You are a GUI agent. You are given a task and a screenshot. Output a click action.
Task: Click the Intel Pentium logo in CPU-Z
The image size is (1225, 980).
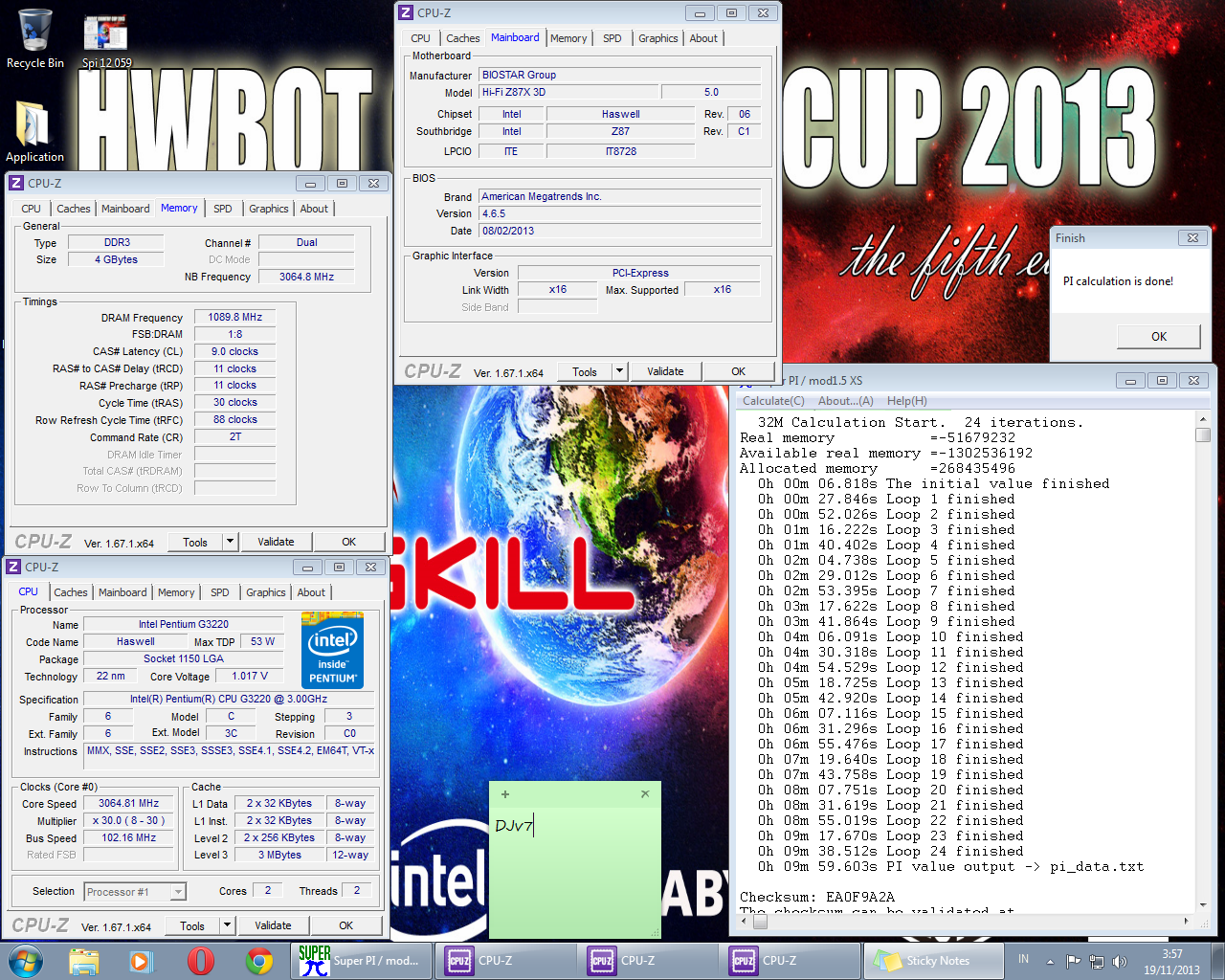[332, 650]
